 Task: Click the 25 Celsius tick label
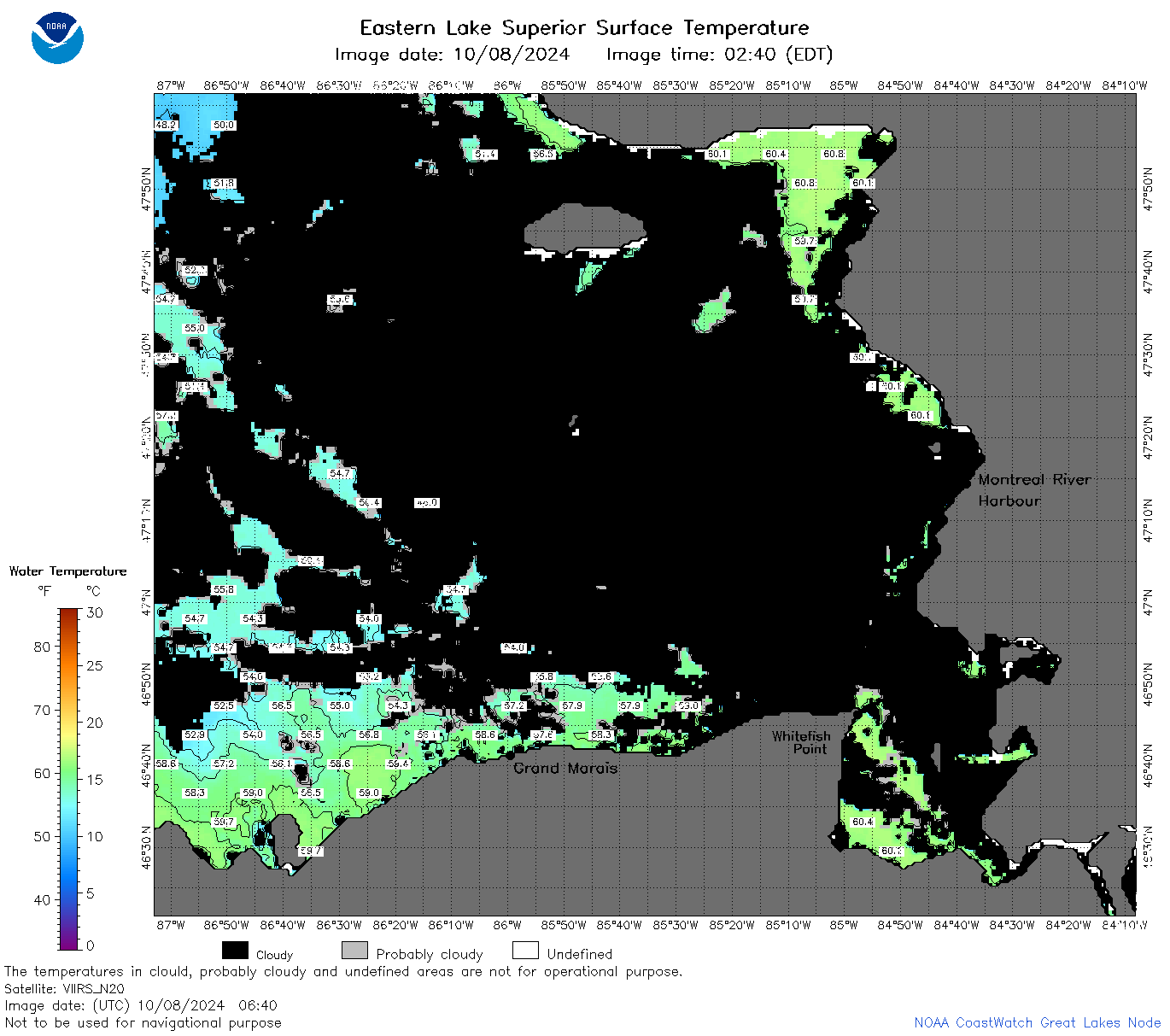click(95, 665)
